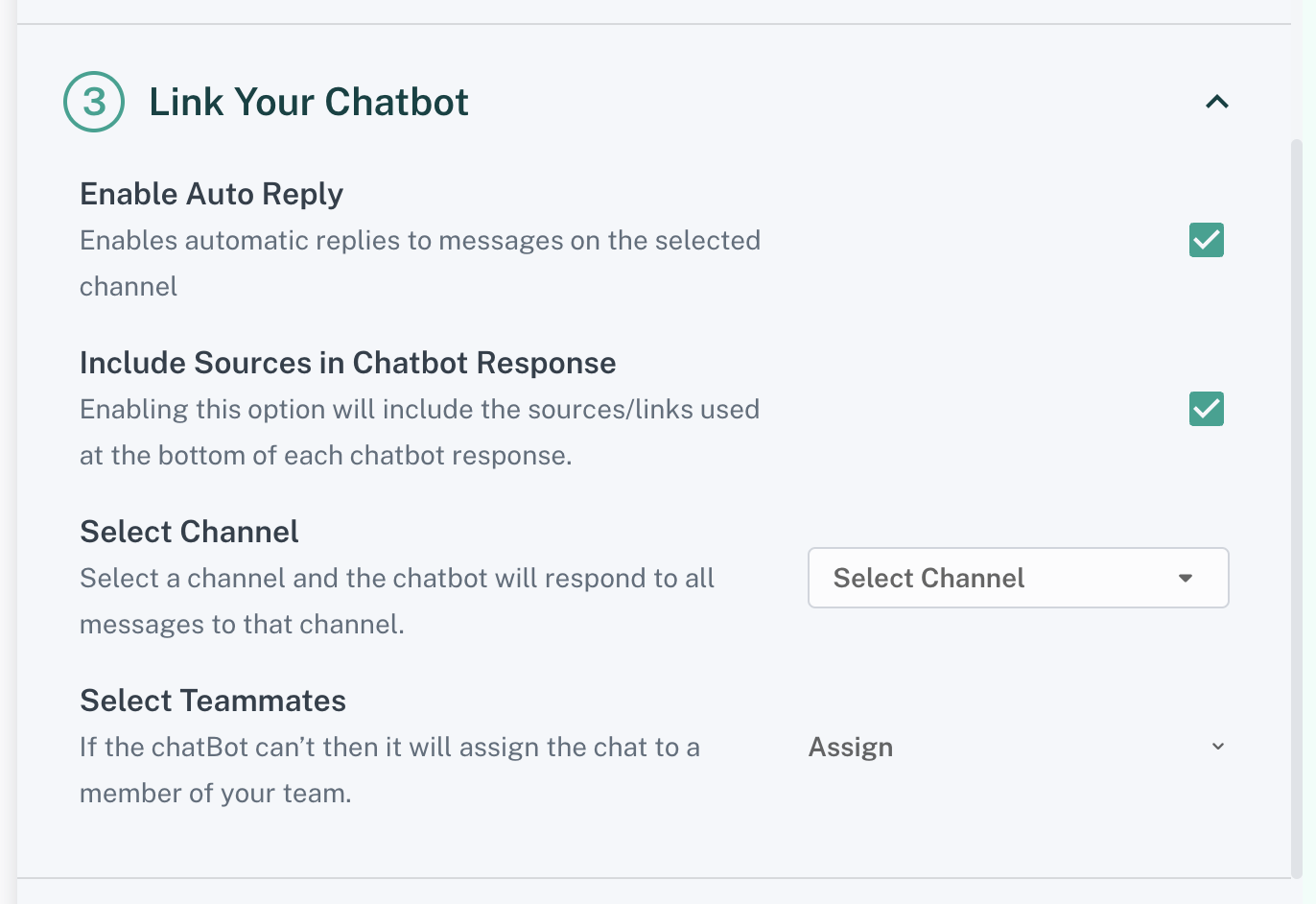The width and height of the screenshot is (1316, 904).
Task: Click the Include Sources in Chatbot Response label
Action: (347, 363)
